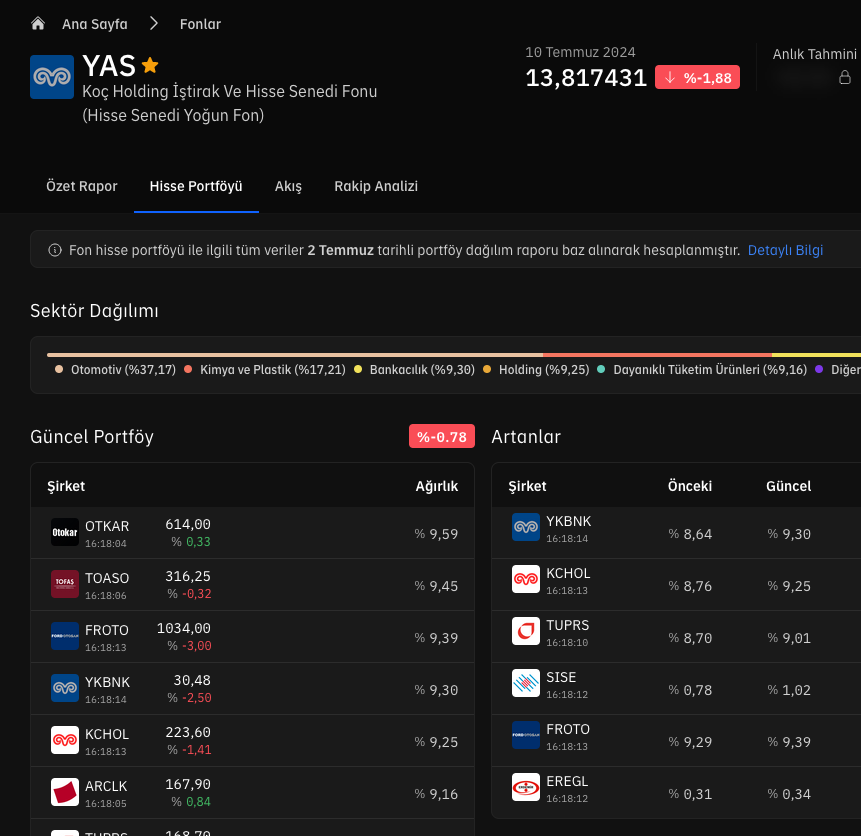Click Yapı Kredi logo in Güncel Portföy
Screen dimensions: 861x836
pos(65,688)
